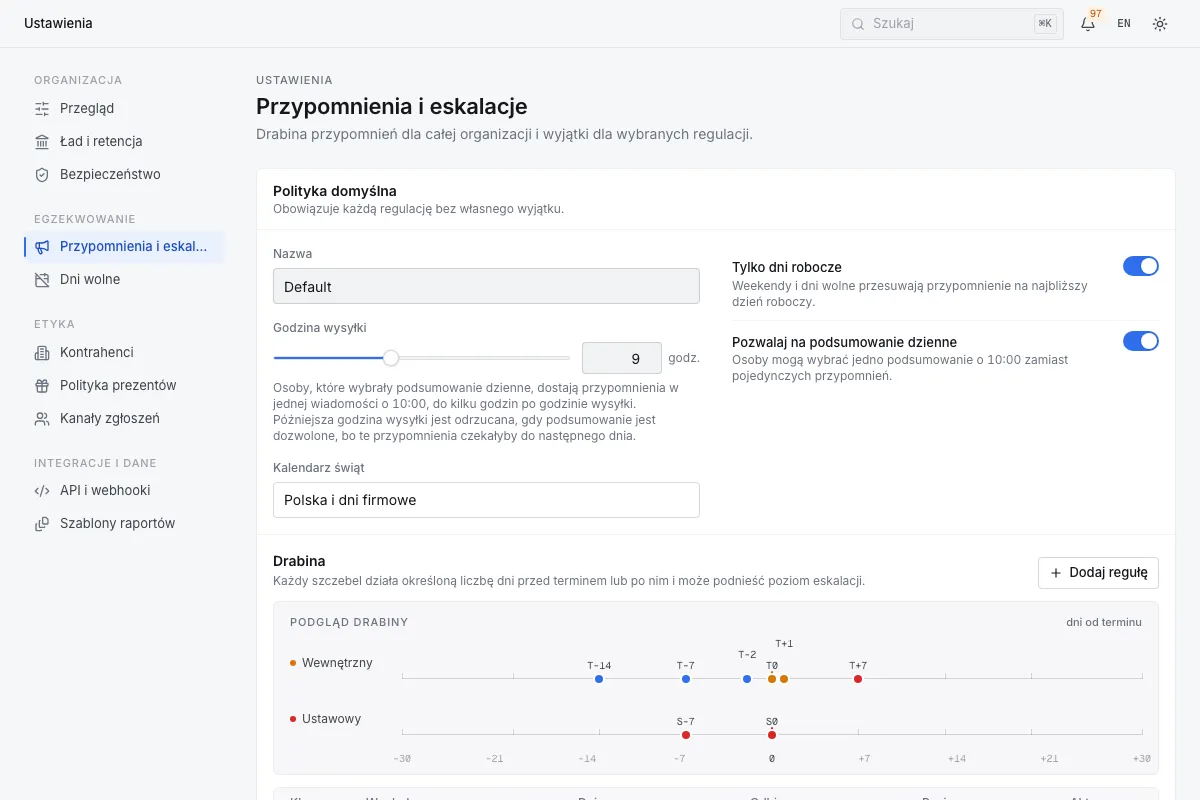This screenshot has height=800, width=1200.
Task: Open the Polityka prezentów gift icon
Action: [x=42, y=385]
